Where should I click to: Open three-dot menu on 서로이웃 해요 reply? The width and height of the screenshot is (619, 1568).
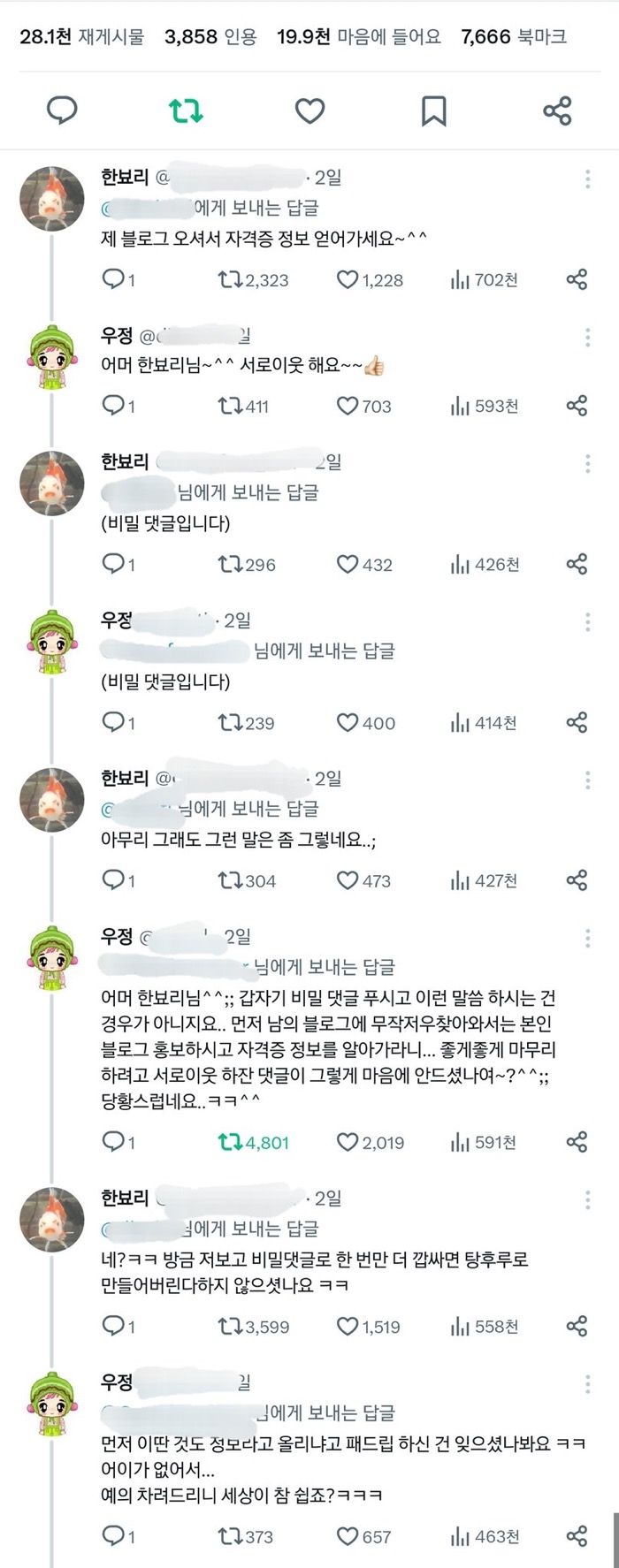tap(587, 338)
